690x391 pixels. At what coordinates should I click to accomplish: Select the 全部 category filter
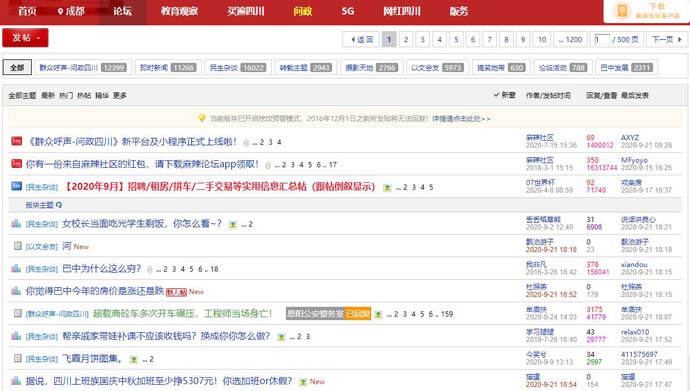[x=17, y=67]
